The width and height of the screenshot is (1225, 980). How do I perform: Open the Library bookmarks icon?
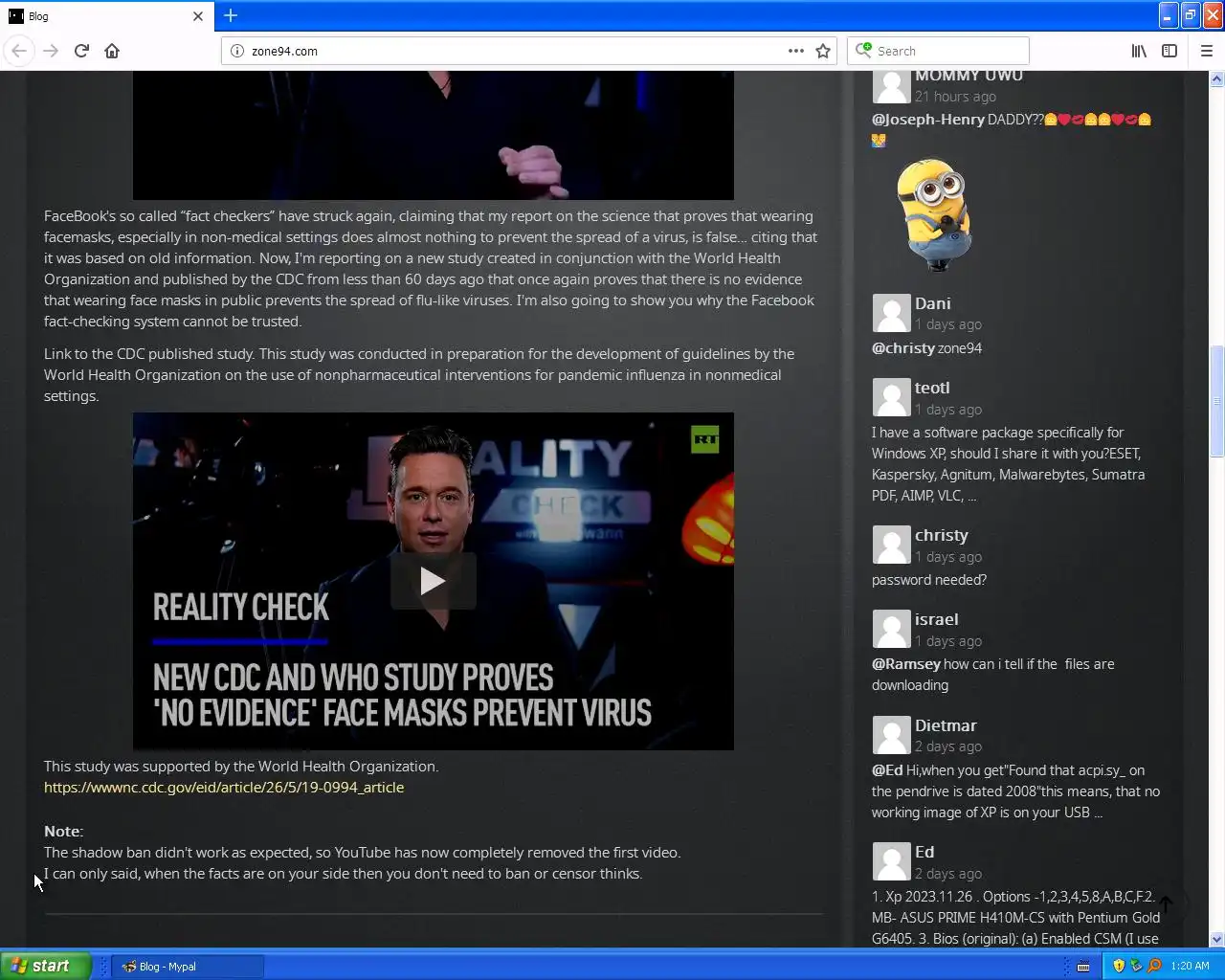[x=1139, y=51]
